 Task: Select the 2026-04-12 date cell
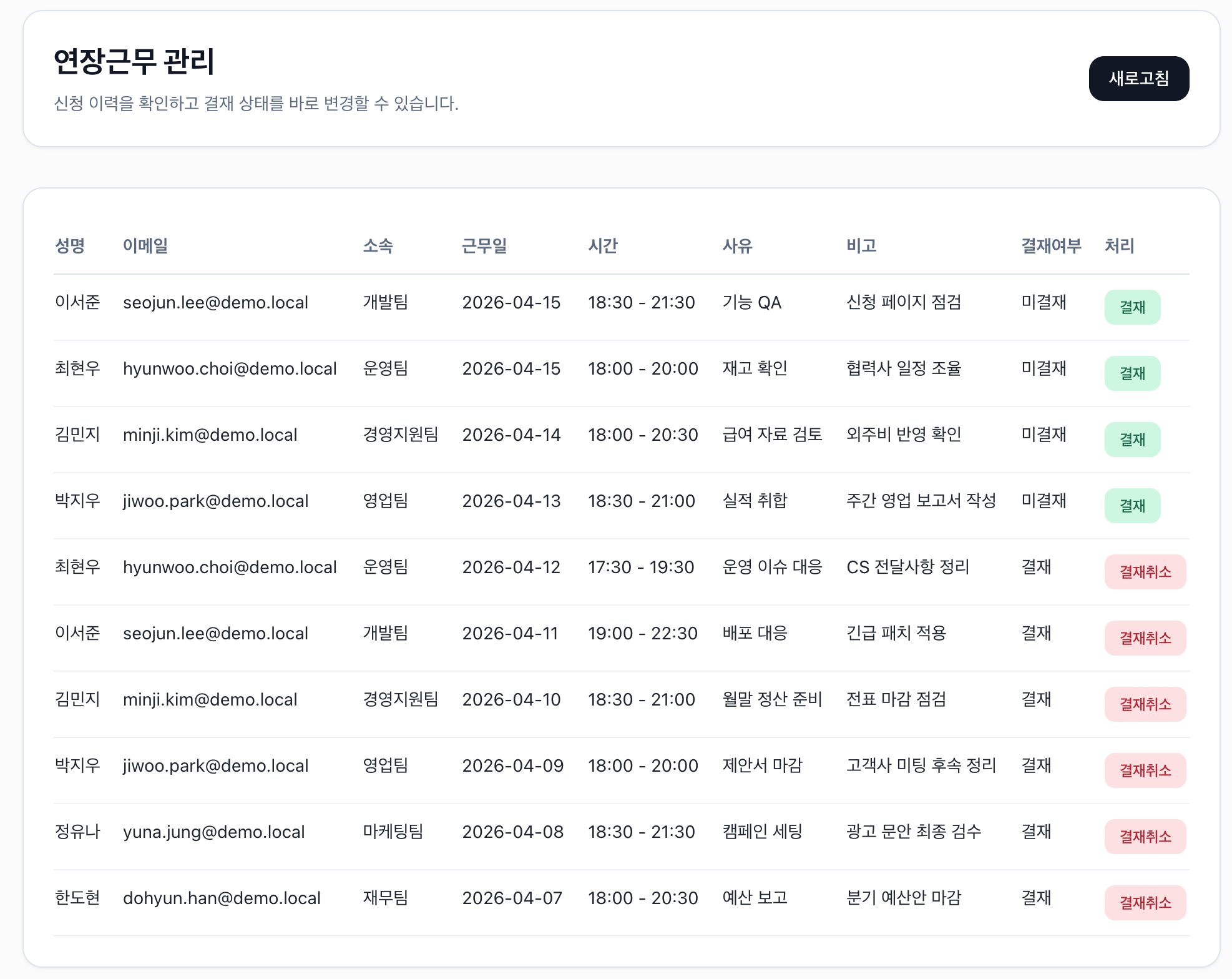tap(511, 567)
